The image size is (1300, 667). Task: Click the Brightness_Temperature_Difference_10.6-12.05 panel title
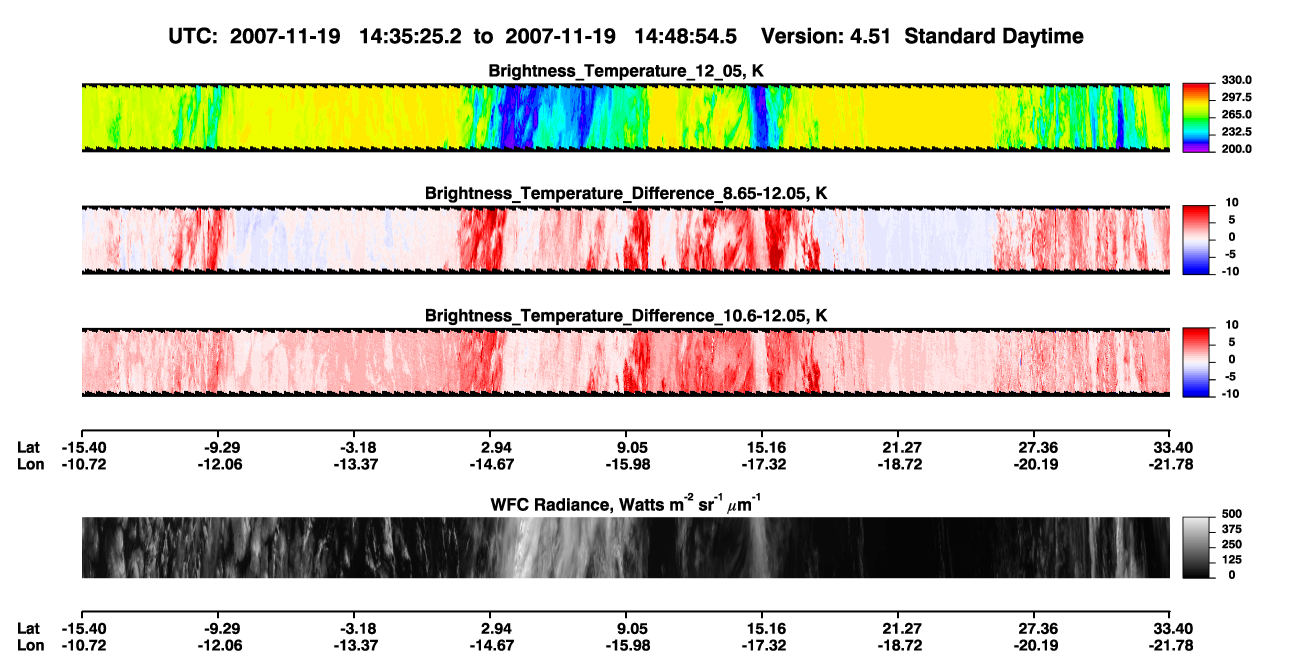[x=626, y=316]
